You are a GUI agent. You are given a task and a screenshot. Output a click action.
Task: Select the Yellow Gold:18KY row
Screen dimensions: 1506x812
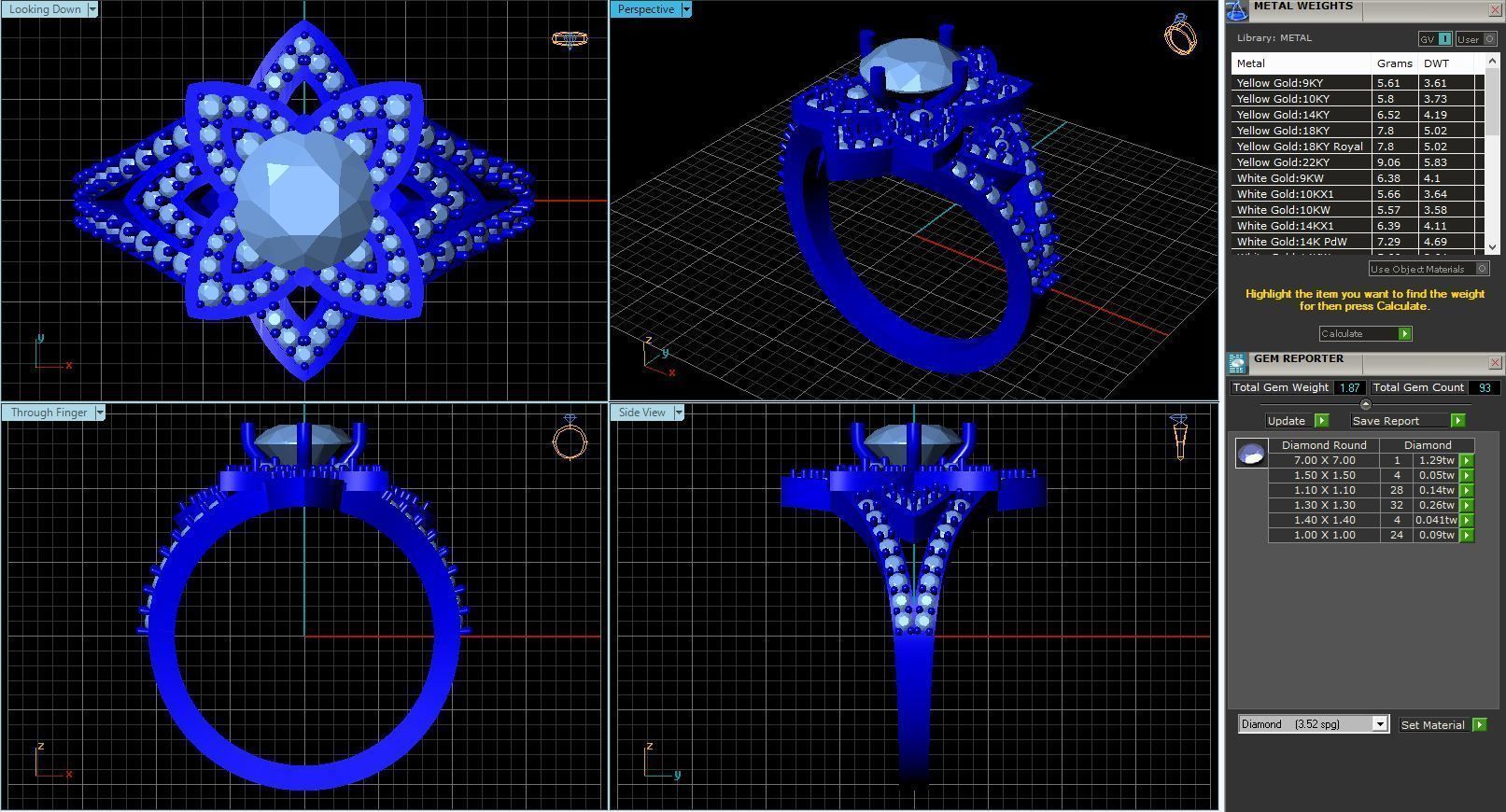tap(1358, 131)
